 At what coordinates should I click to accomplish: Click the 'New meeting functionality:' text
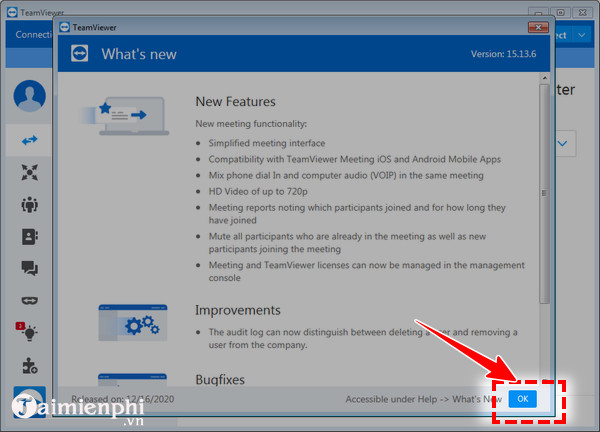(x=251, y=124)
